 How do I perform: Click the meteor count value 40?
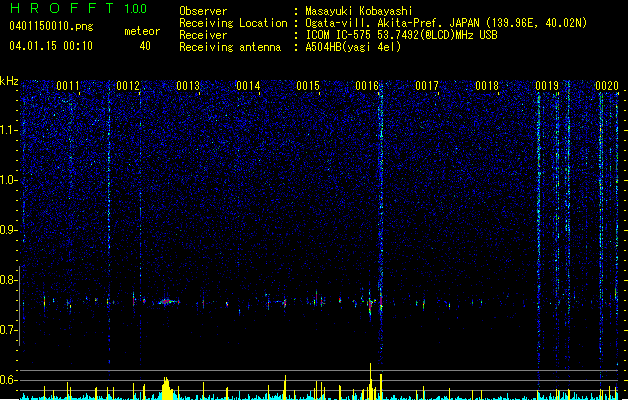(x=145, y=46)
